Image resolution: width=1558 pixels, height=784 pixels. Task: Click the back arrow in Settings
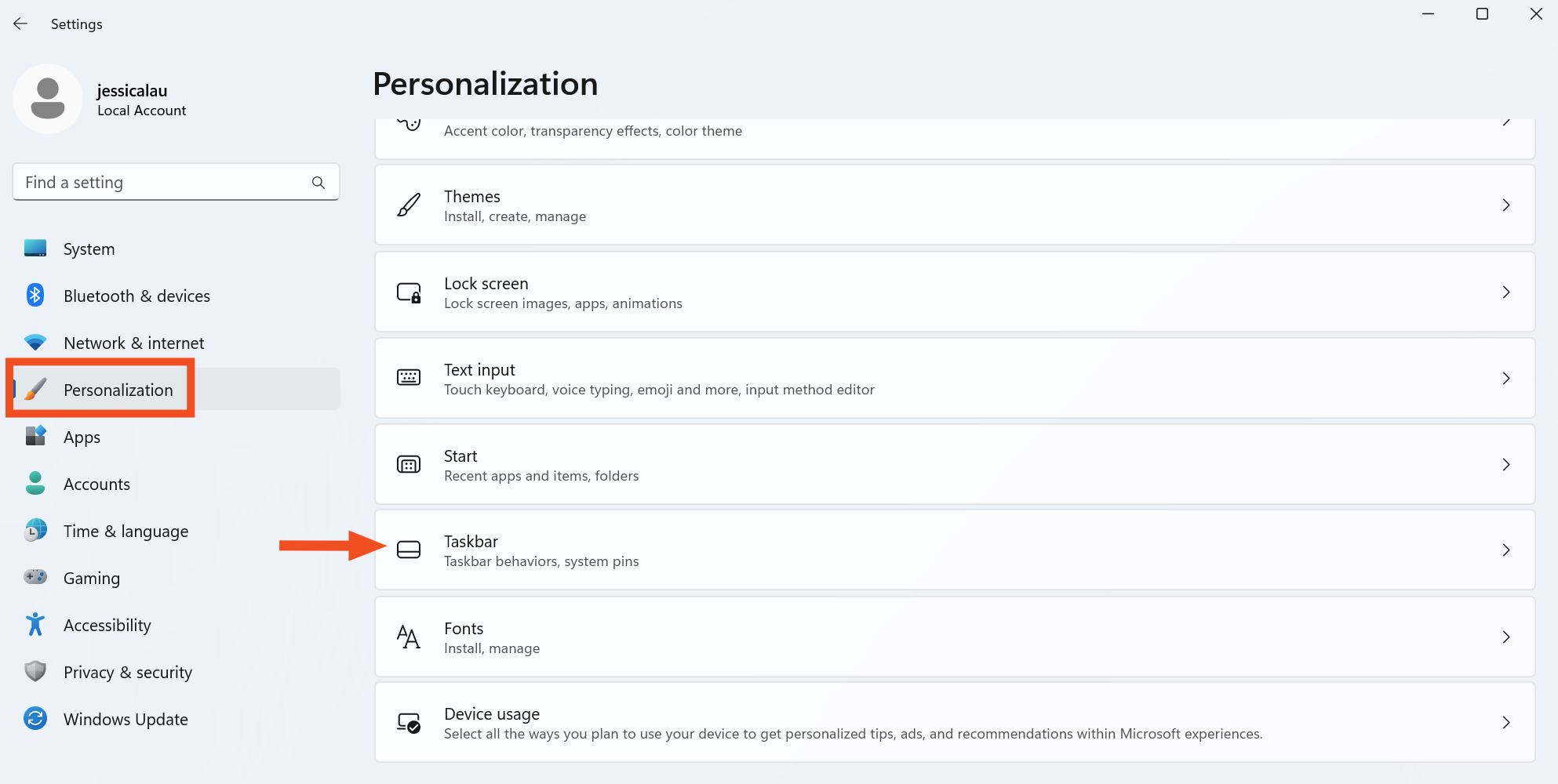point(20,24)
